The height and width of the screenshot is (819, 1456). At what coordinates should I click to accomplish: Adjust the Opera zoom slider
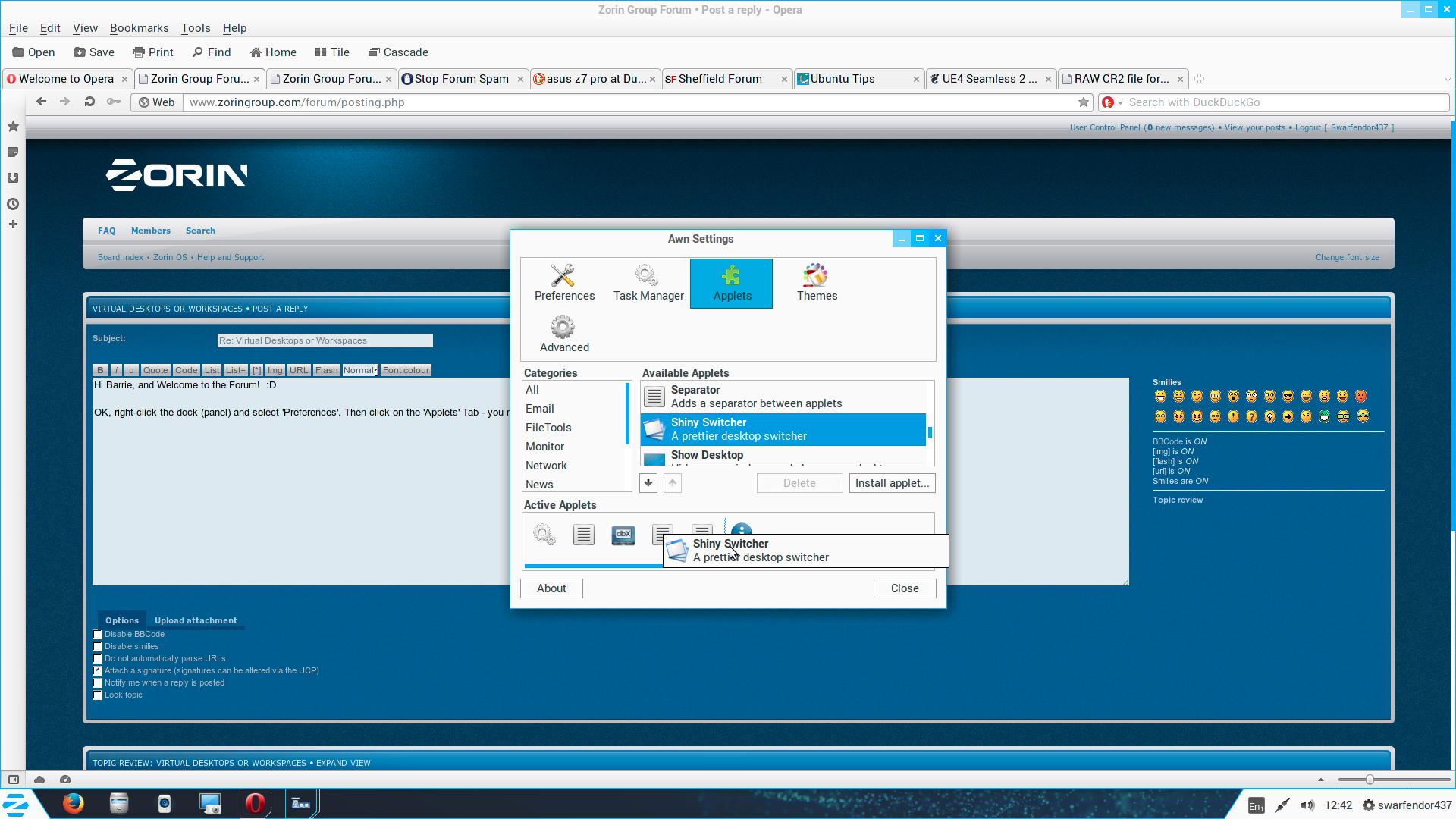[x=1370, y=780]
